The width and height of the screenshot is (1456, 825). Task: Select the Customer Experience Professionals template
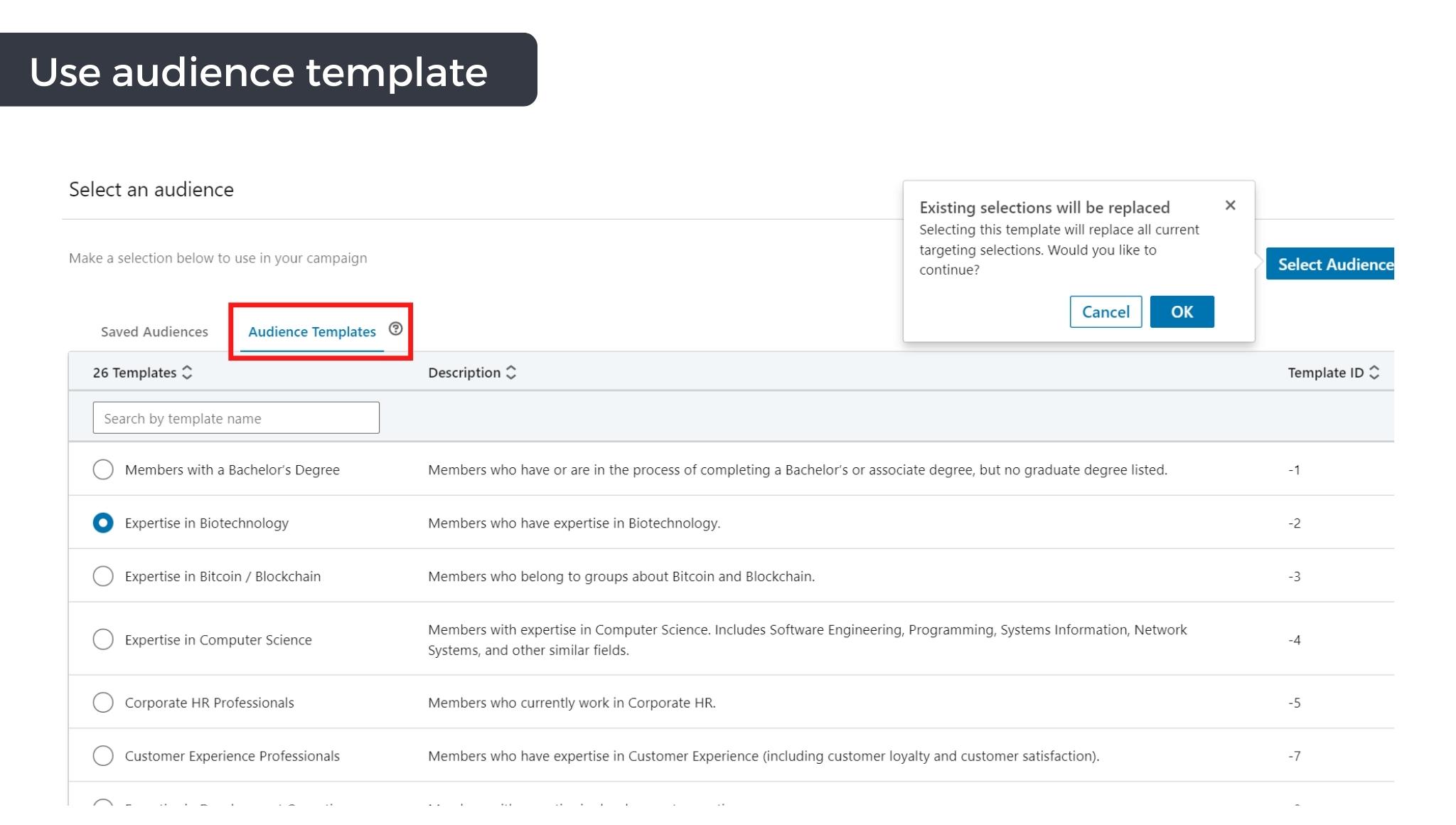click(x=102, y=756)
